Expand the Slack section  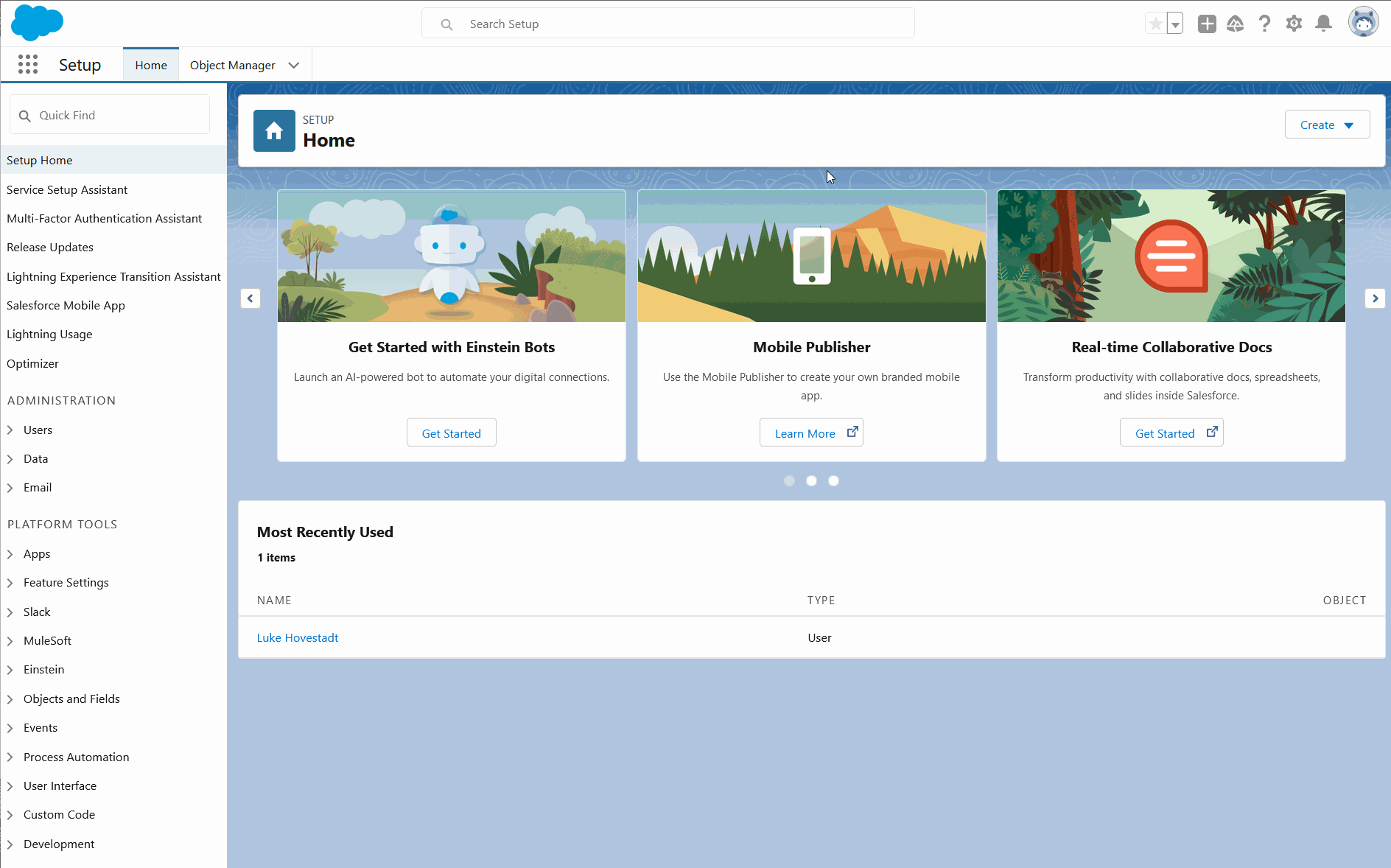click(10, 612)
